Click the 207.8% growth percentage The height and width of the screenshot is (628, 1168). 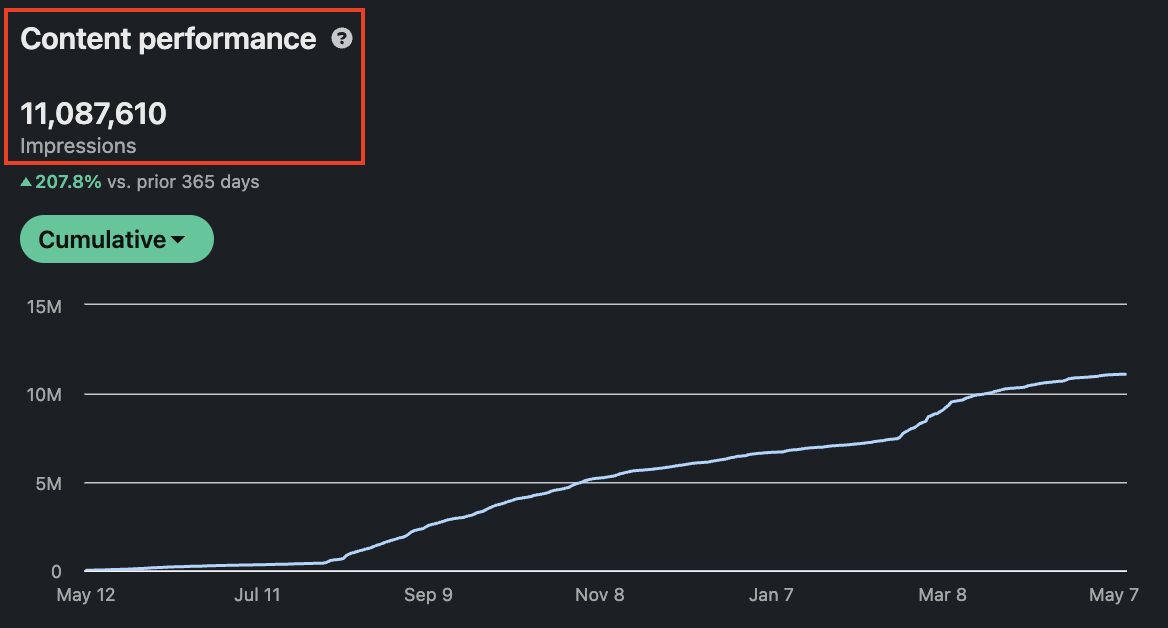click(68, 182)
